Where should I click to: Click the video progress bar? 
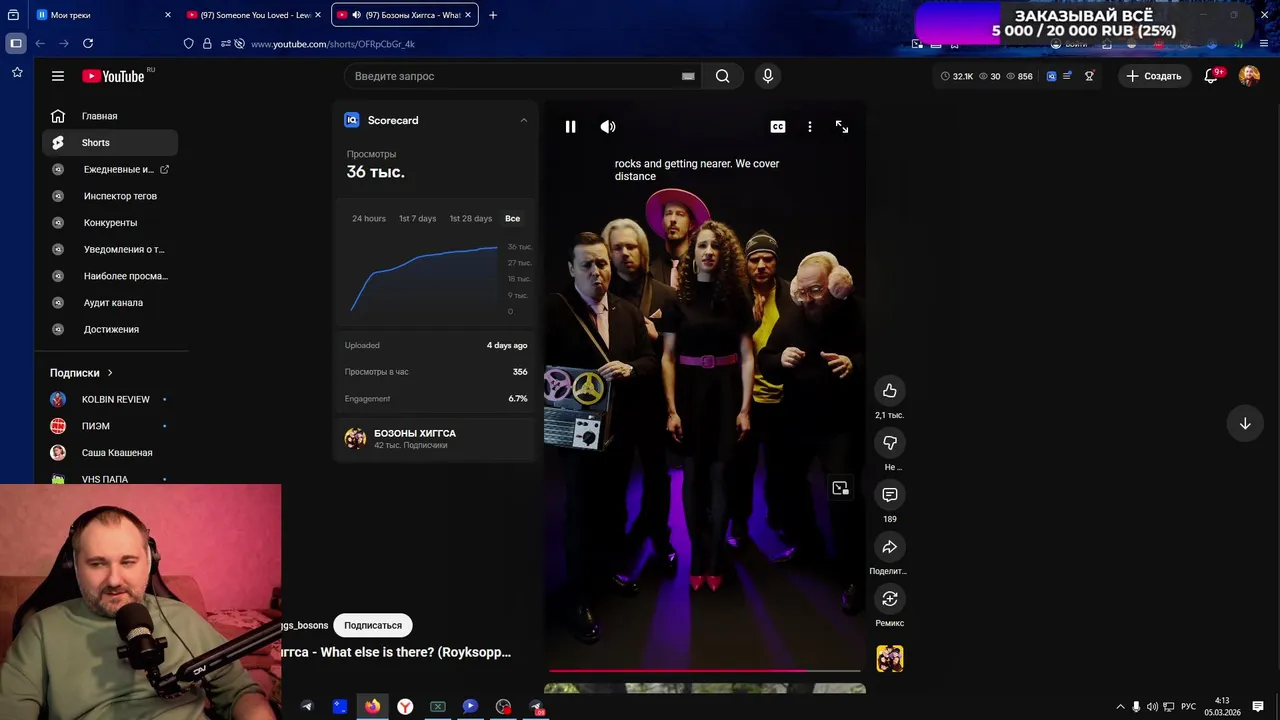click(705, 671)
